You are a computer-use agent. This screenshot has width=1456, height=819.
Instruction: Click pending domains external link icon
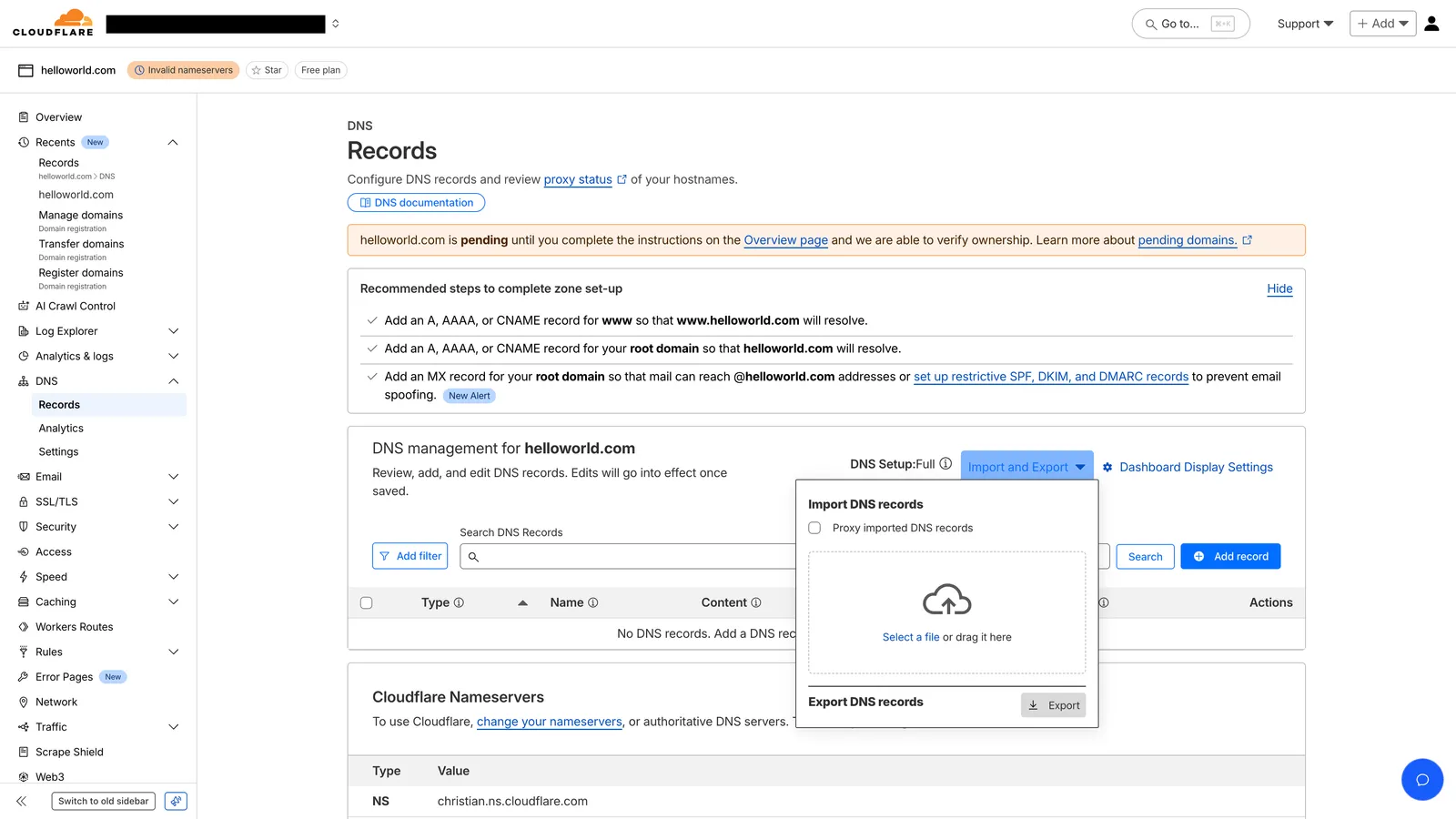tap(1247, 240)
